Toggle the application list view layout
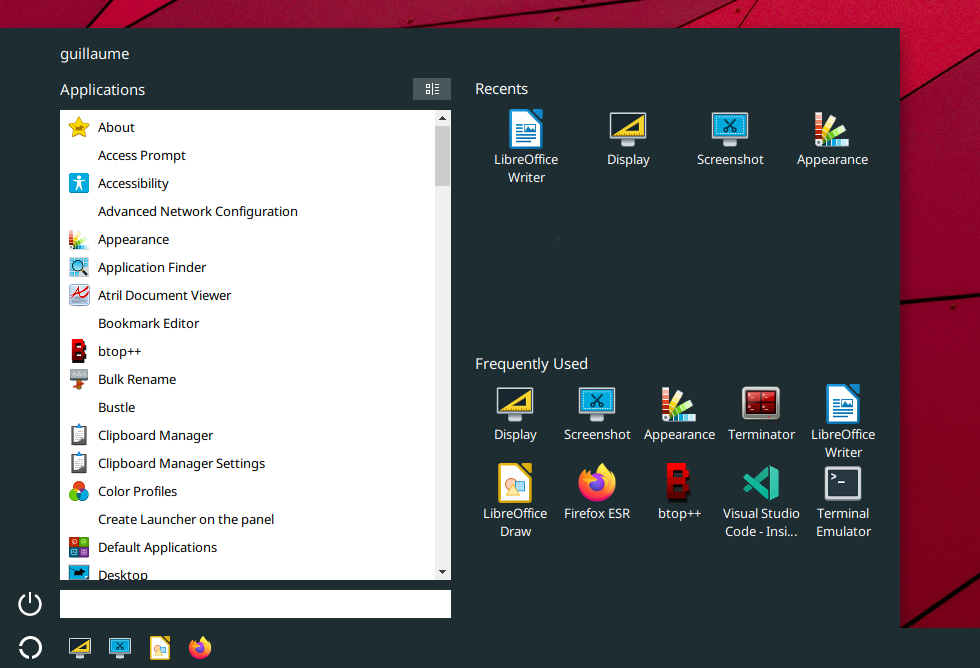Screen dimensions: 980x668 pyautogui.click(x=431, y=89)
